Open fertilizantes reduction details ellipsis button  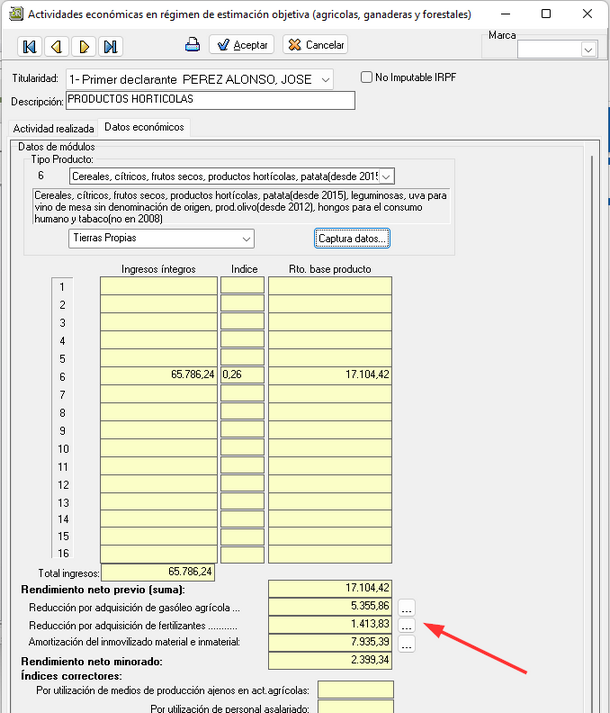[x=407, y=625]
